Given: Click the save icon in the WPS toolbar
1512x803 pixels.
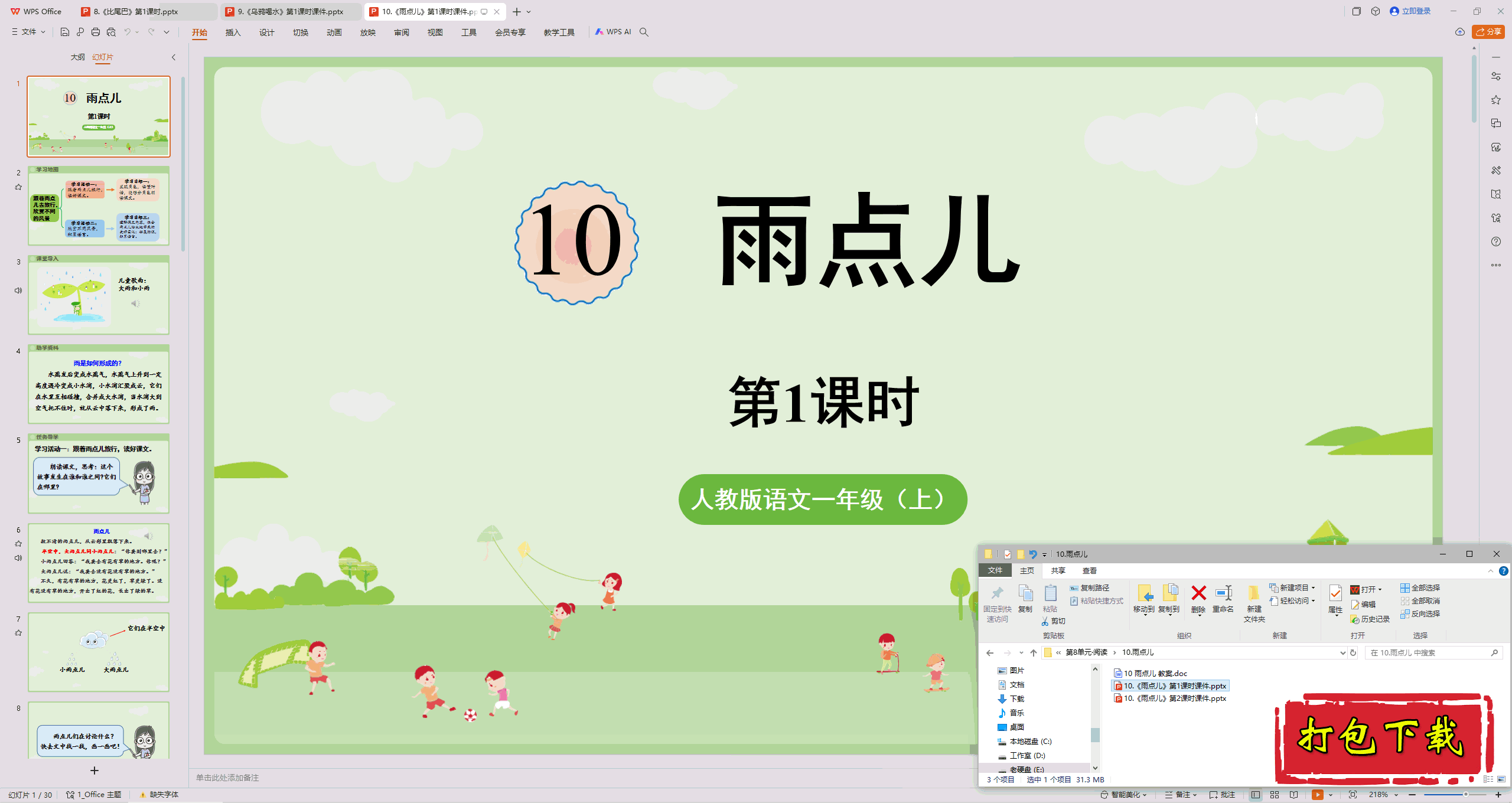Looking at the screenshot, I should [65, 32].
